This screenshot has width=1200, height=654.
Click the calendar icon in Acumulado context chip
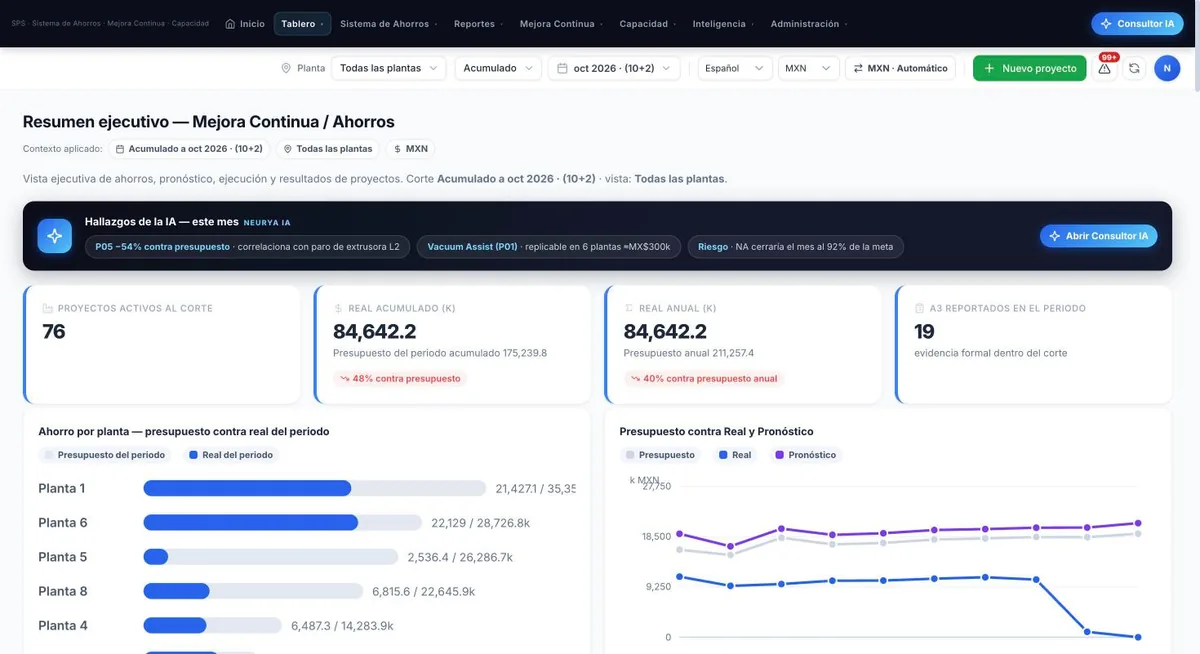pyautogui.click(x=120, y=149)
